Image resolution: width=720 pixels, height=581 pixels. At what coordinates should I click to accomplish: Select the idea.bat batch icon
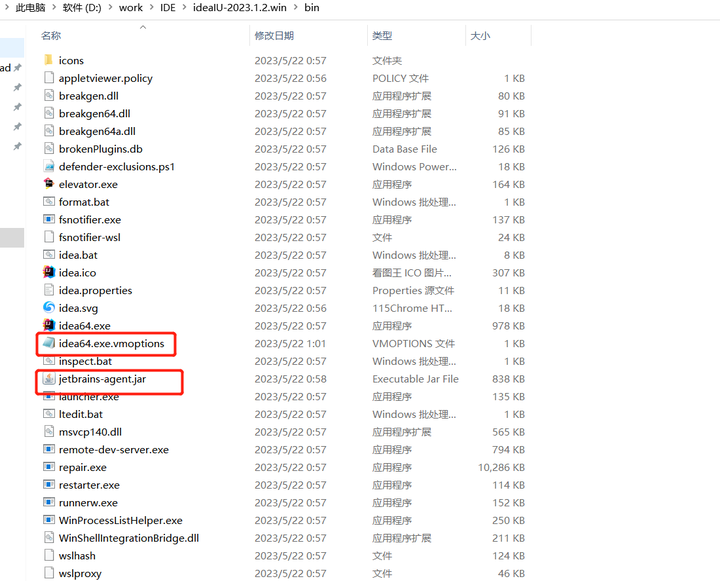(x=49, y=254)
